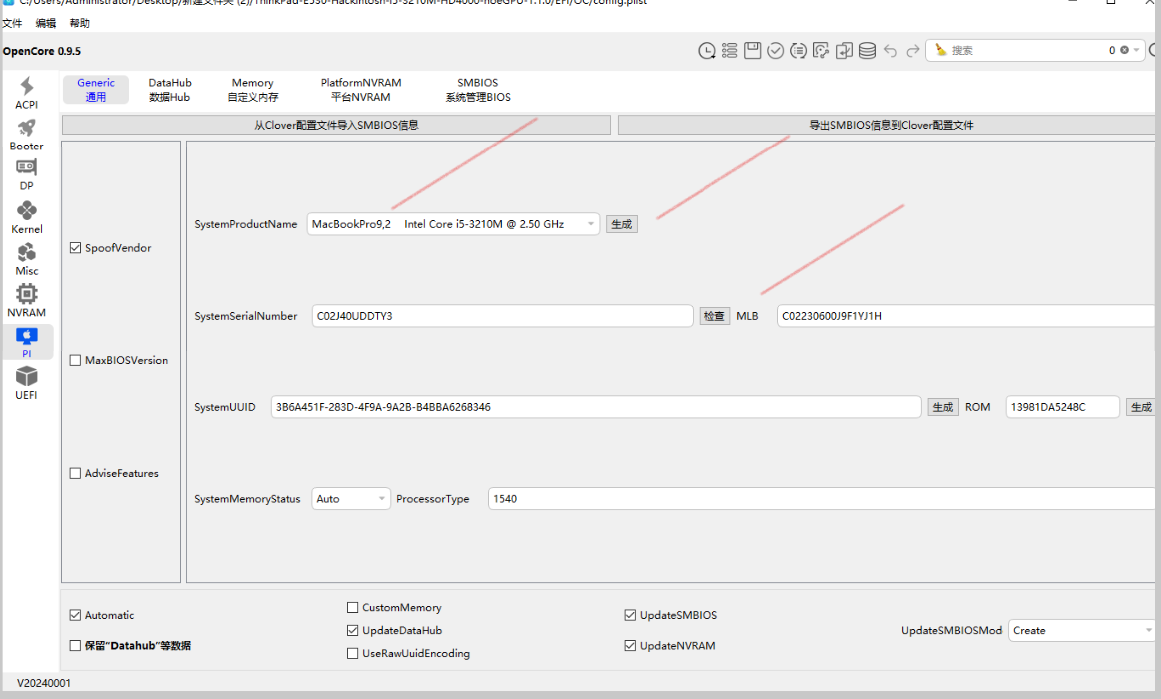Click 生成 next to SystemUUID

coord(943,407)
